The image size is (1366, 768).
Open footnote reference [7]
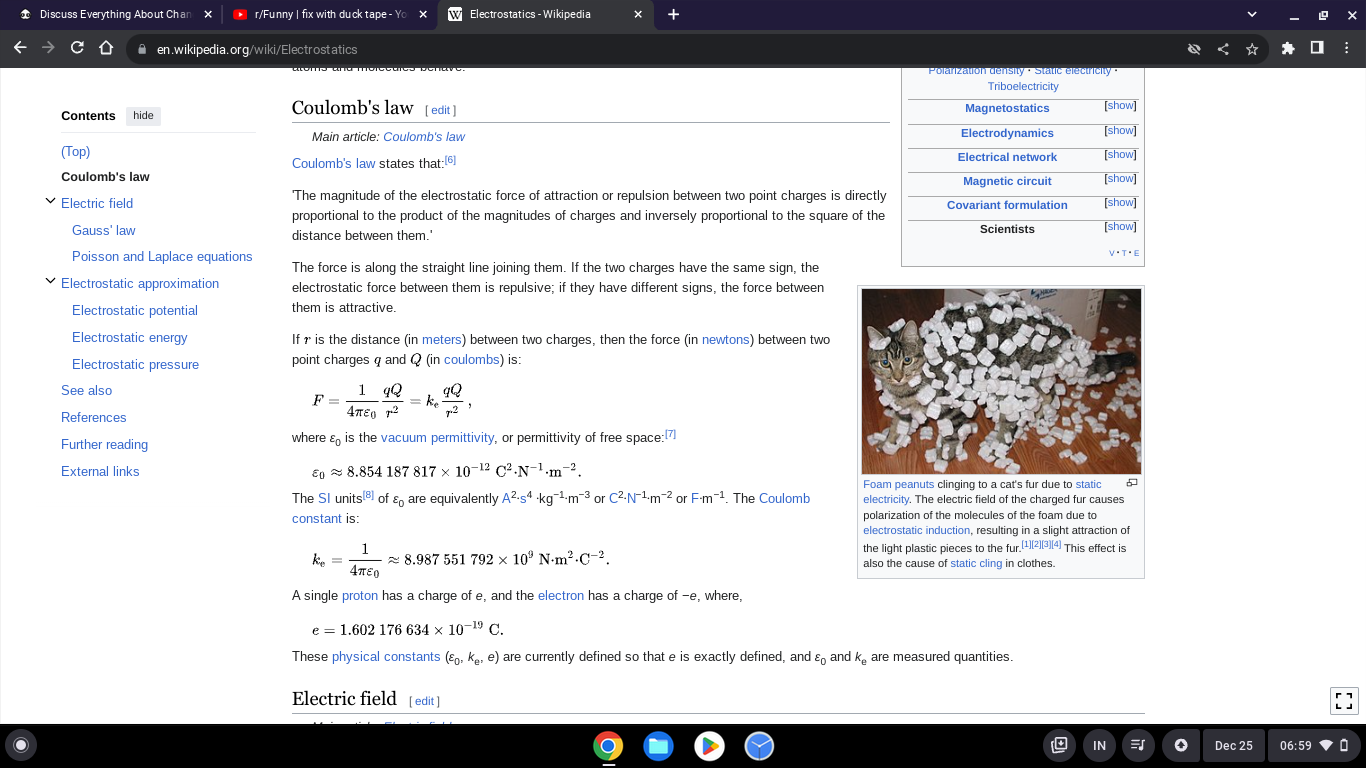[x=670, y=434]
